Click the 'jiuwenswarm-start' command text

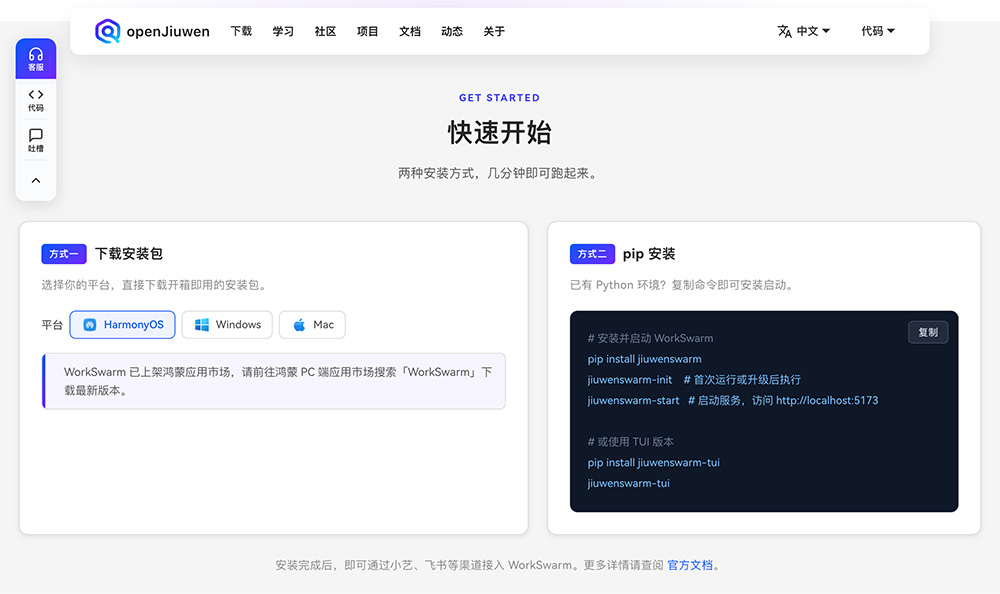pos(633,401)
